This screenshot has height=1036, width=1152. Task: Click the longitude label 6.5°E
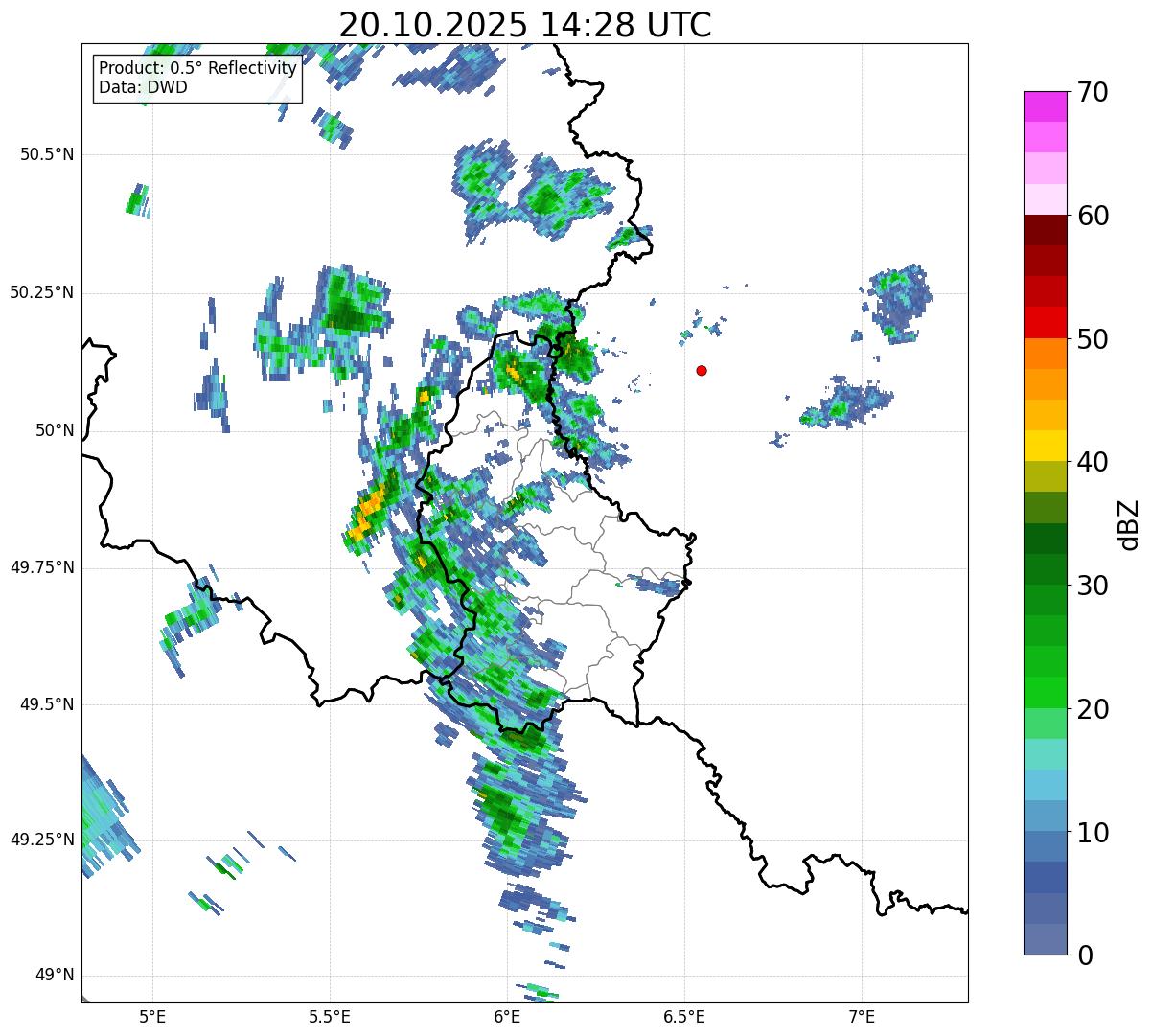(x=684, y=1016)
